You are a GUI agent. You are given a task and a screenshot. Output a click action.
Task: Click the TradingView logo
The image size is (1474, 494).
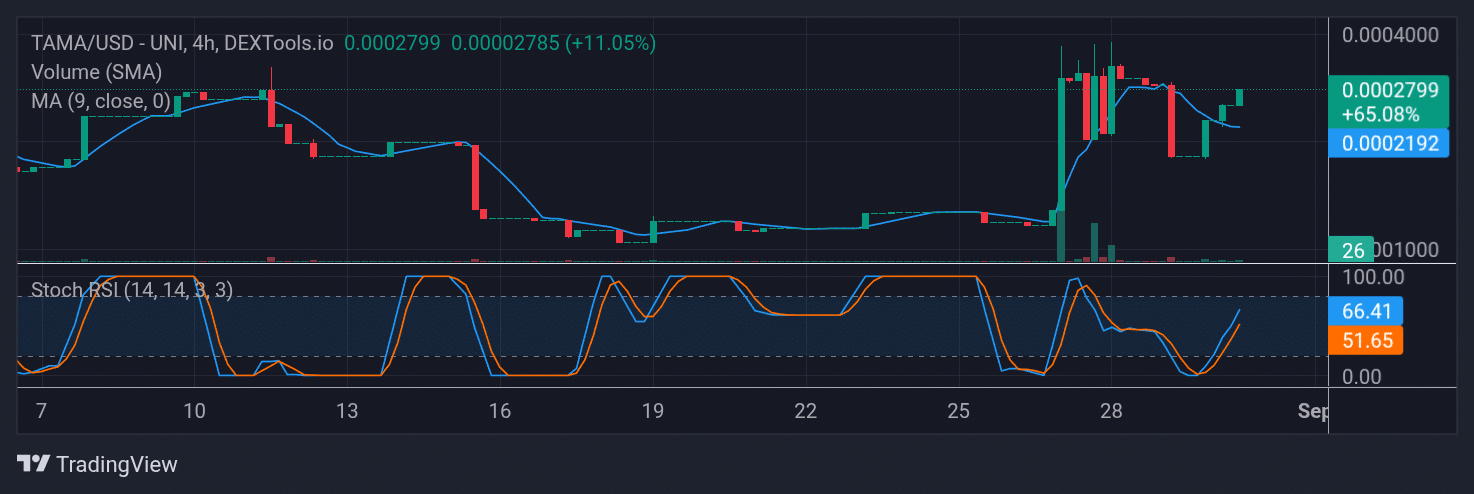[33, 463]
